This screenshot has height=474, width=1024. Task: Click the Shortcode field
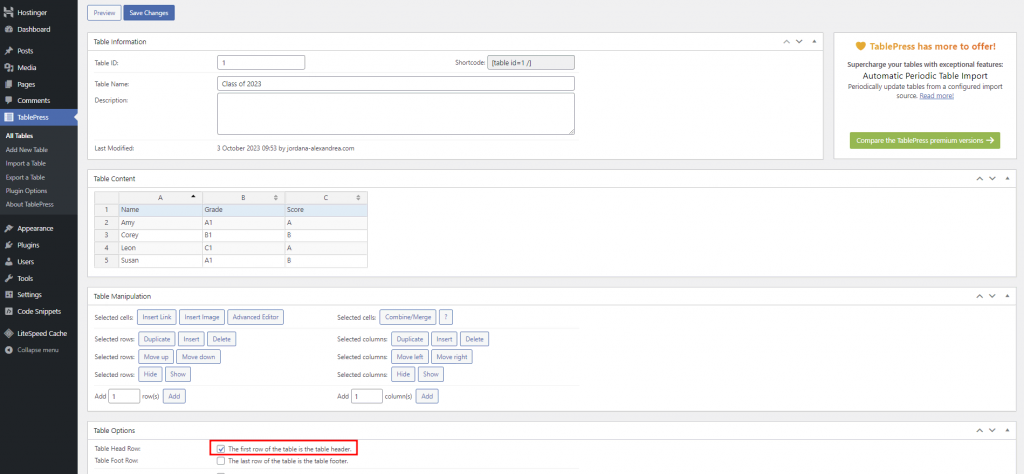(x=531, y=63)
